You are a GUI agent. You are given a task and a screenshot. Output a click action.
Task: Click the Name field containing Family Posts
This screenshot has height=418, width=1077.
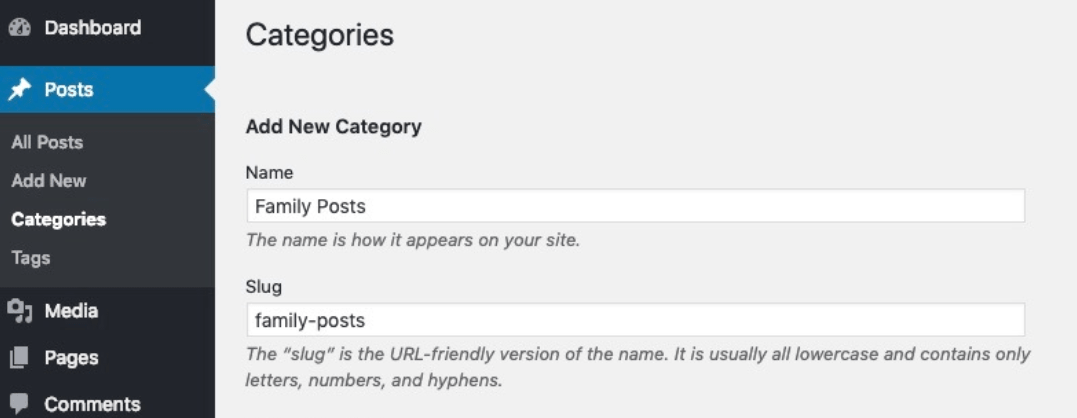pos(635,206)
